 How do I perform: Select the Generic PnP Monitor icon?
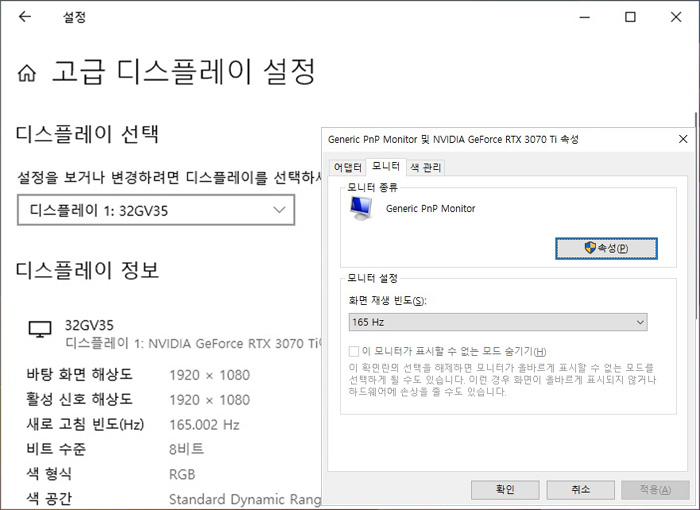click(x=360, y=208)
